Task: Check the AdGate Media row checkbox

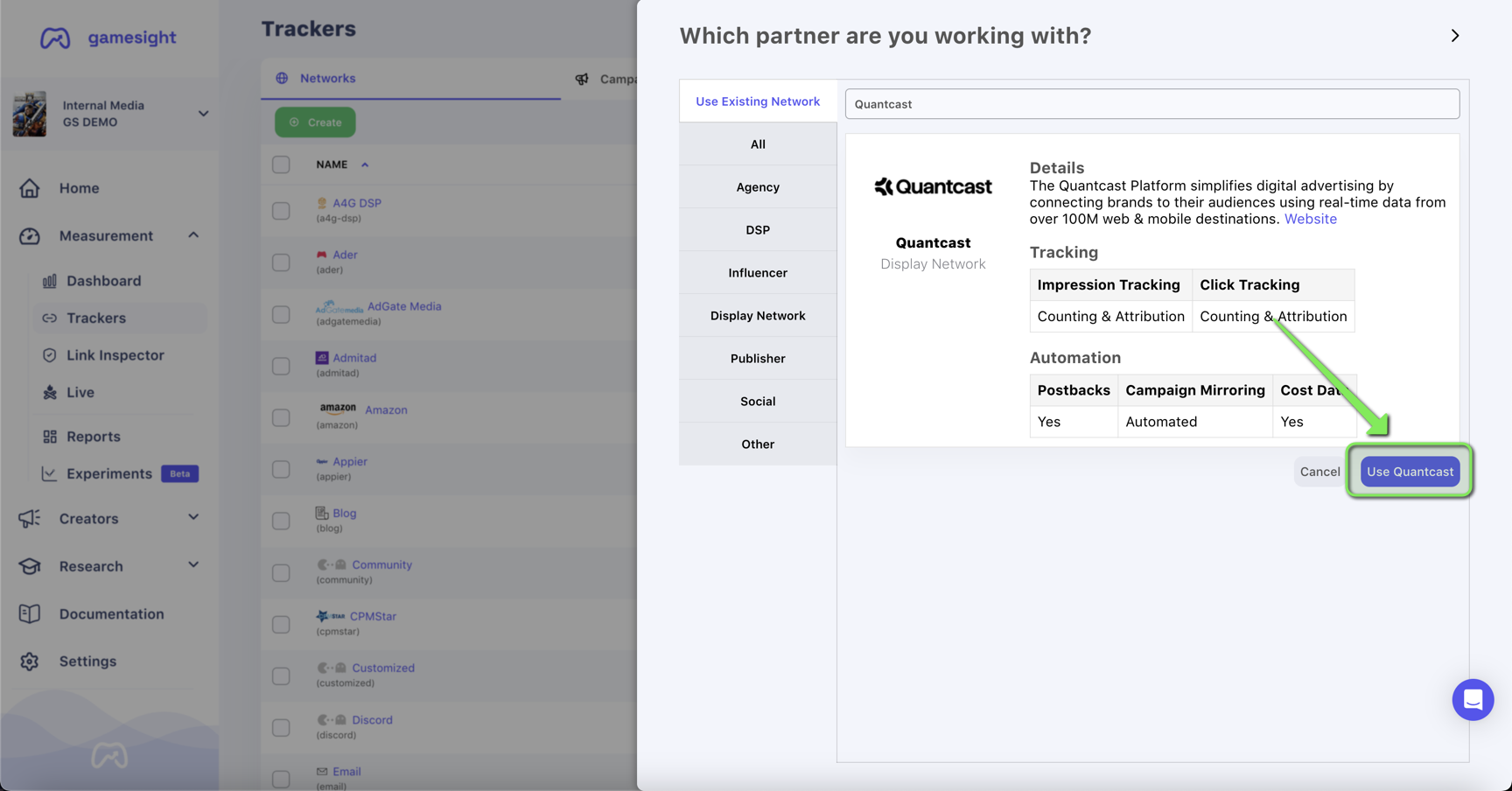Action: 281,314
